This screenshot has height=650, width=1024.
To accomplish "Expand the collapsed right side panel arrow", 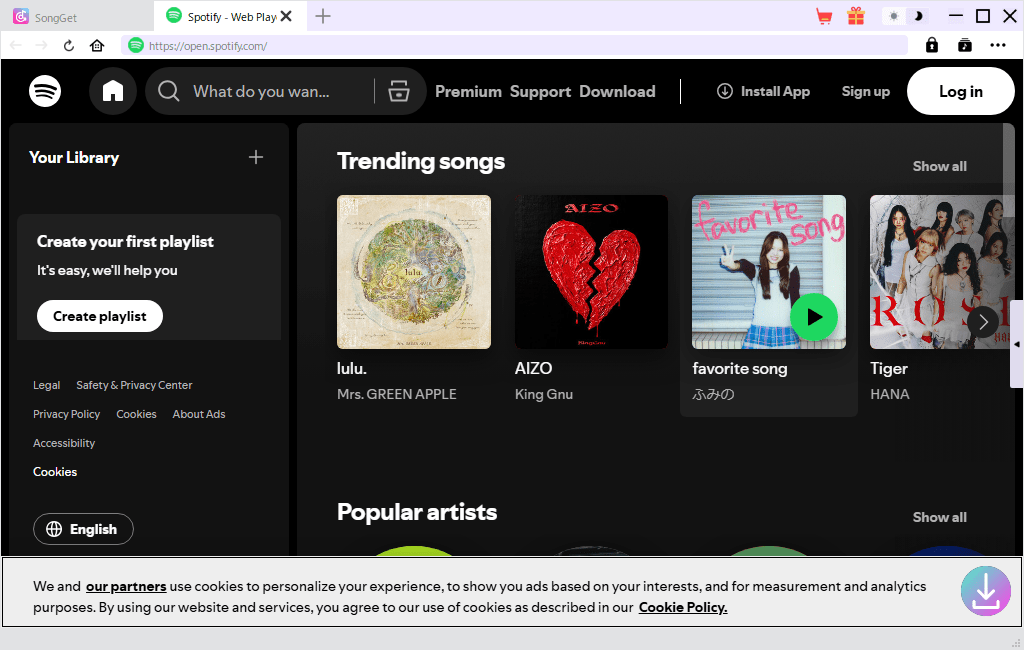I will click(1017, 344).
